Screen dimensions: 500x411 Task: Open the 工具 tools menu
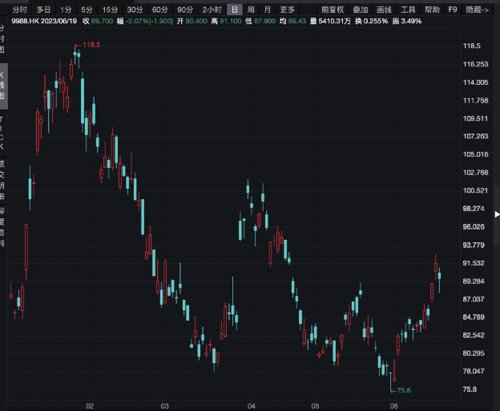(x=408, y=10)
